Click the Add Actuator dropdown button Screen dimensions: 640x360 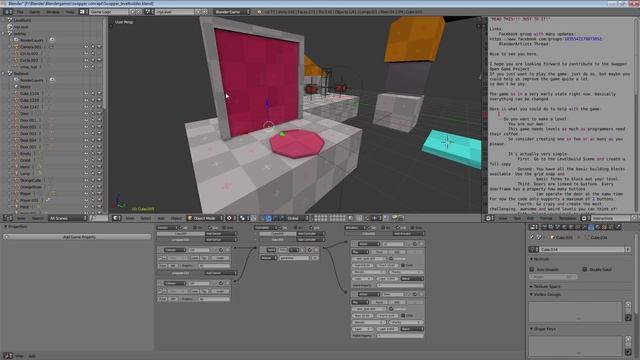(408, 234)
